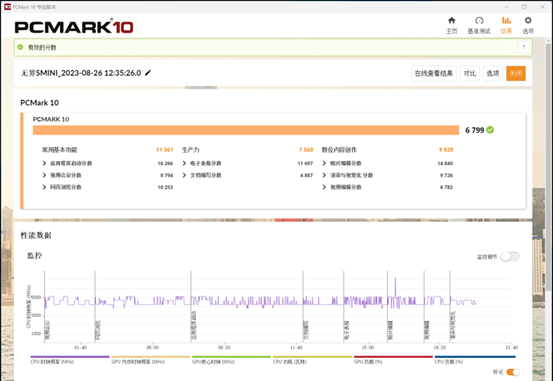The image size is (553, 381).
Task: Click the help question mark icon
Action: (x=524, y=47)
